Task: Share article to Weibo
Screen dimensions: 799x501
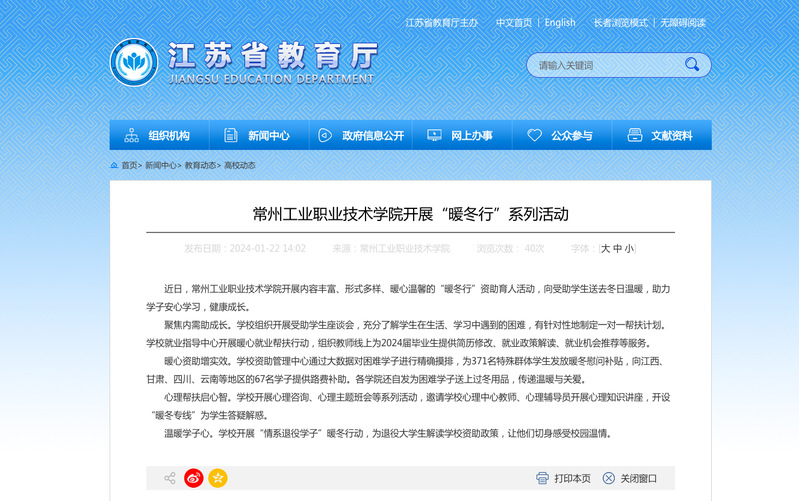Action: (193, 478)
